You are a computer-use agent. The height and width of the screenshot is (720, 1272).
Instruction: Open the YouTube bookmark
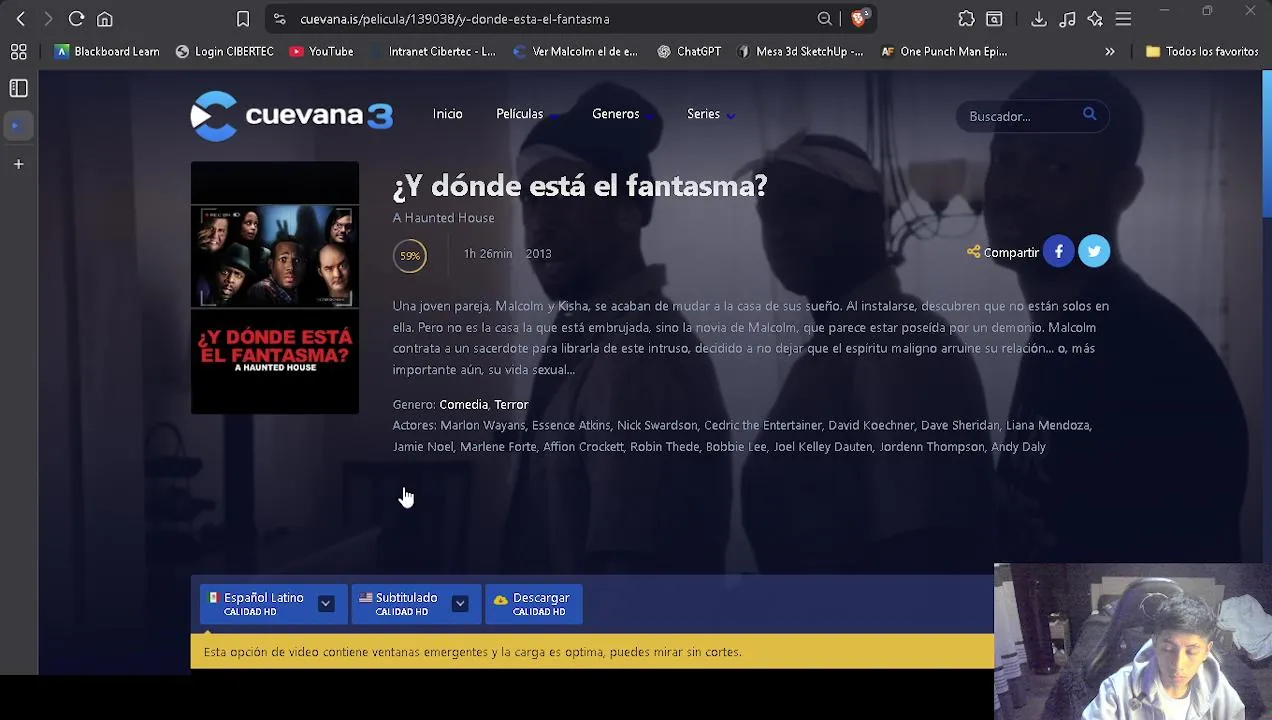(x=322, y=51)
